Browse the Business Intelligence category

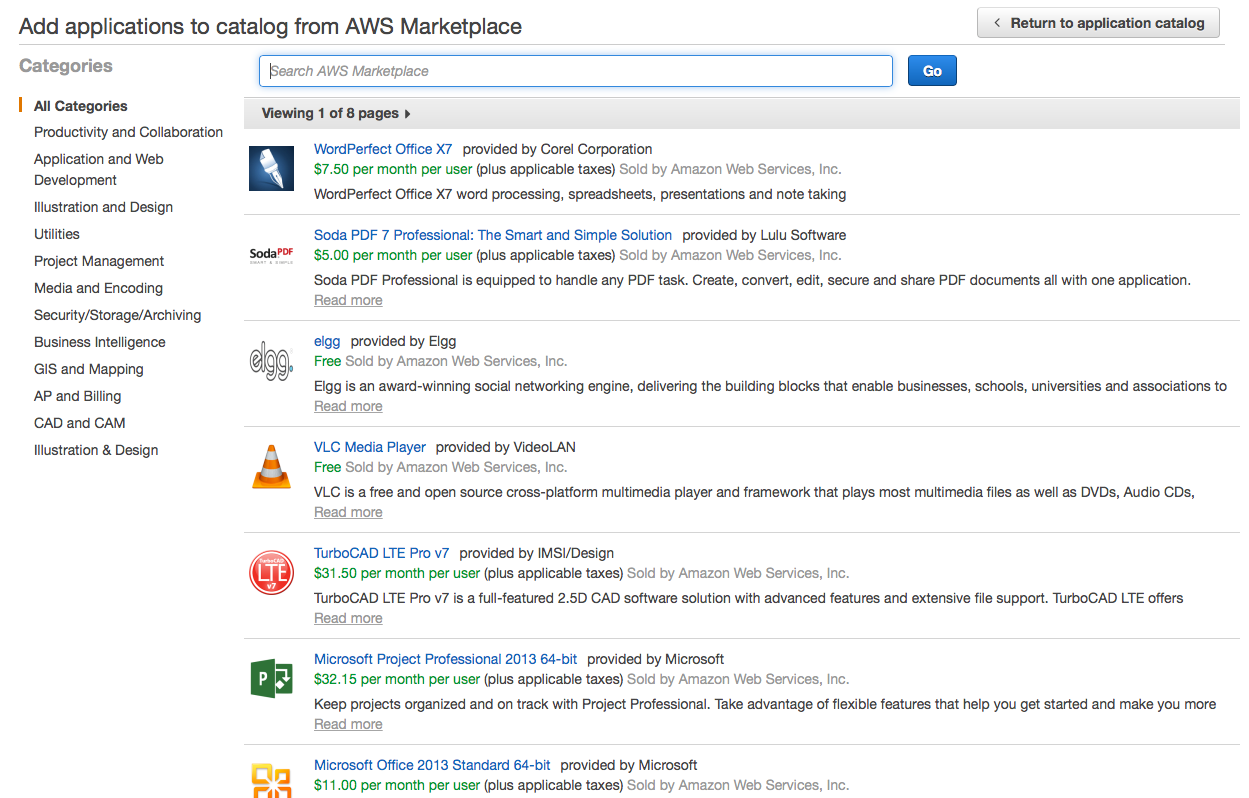click(99, 341)
